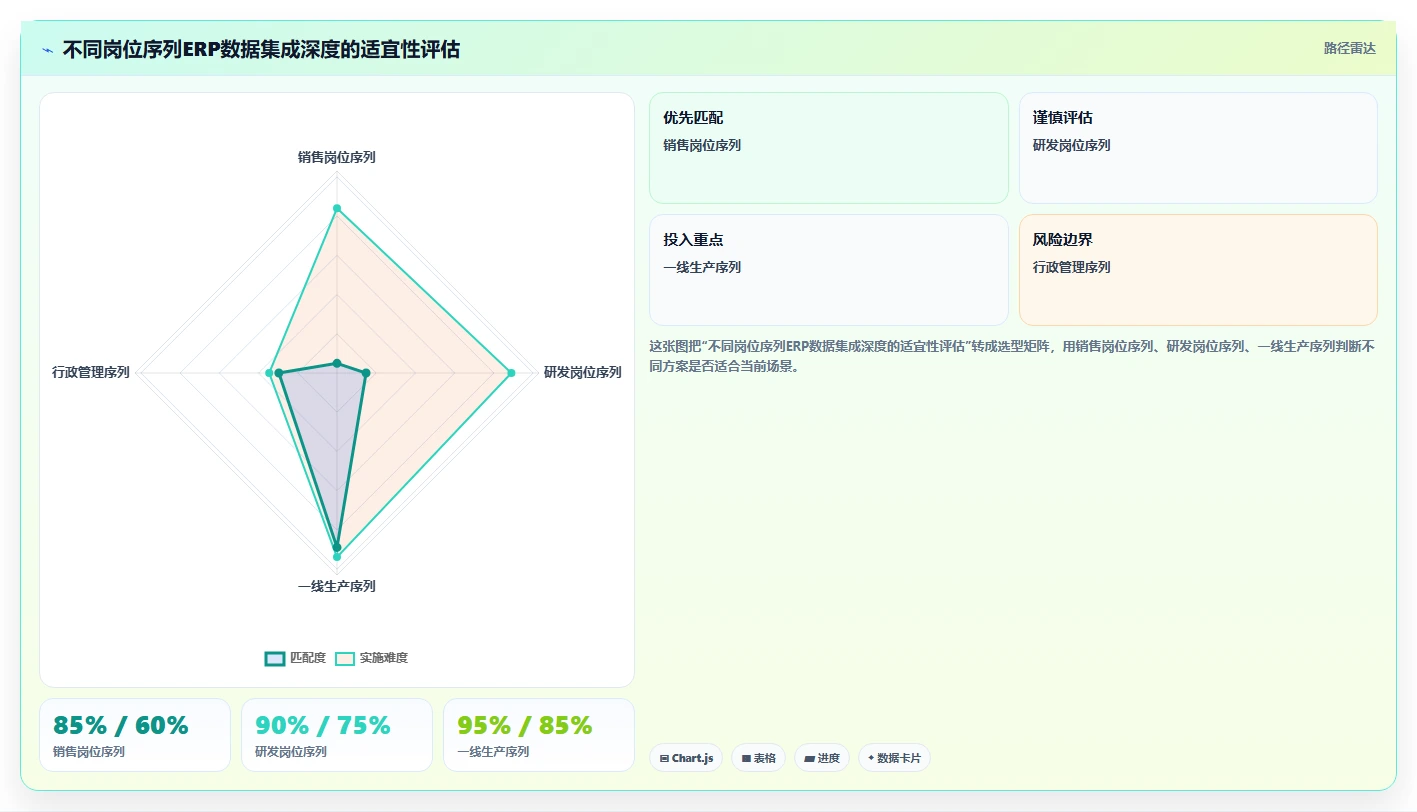Click the lightning icon beside the page title
The width and height of the screenshot is (1417, 812).
47,50
